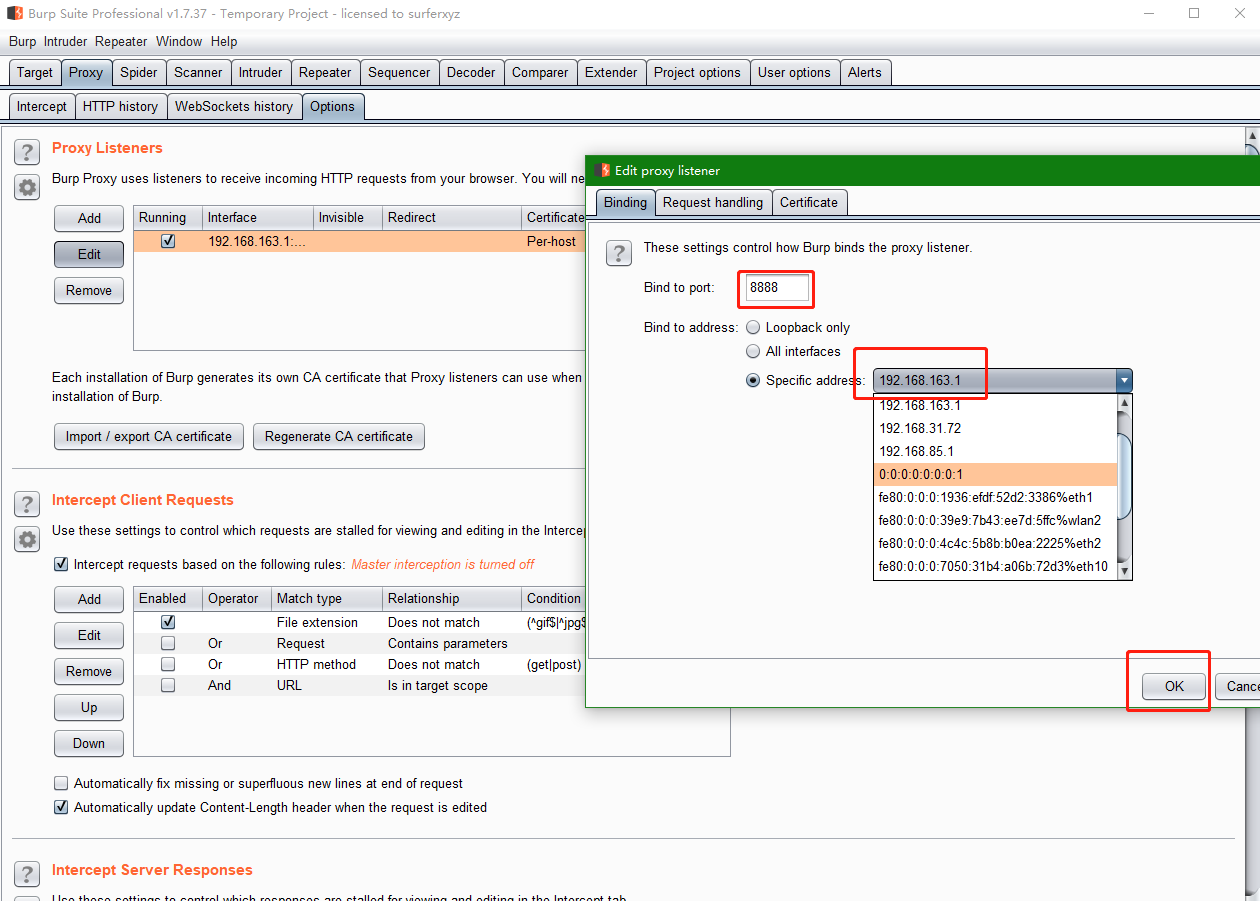Pick 192.168.163.1 entry in the dropdown list
The width and height of the screenshot is (1260, 901).
995,405
